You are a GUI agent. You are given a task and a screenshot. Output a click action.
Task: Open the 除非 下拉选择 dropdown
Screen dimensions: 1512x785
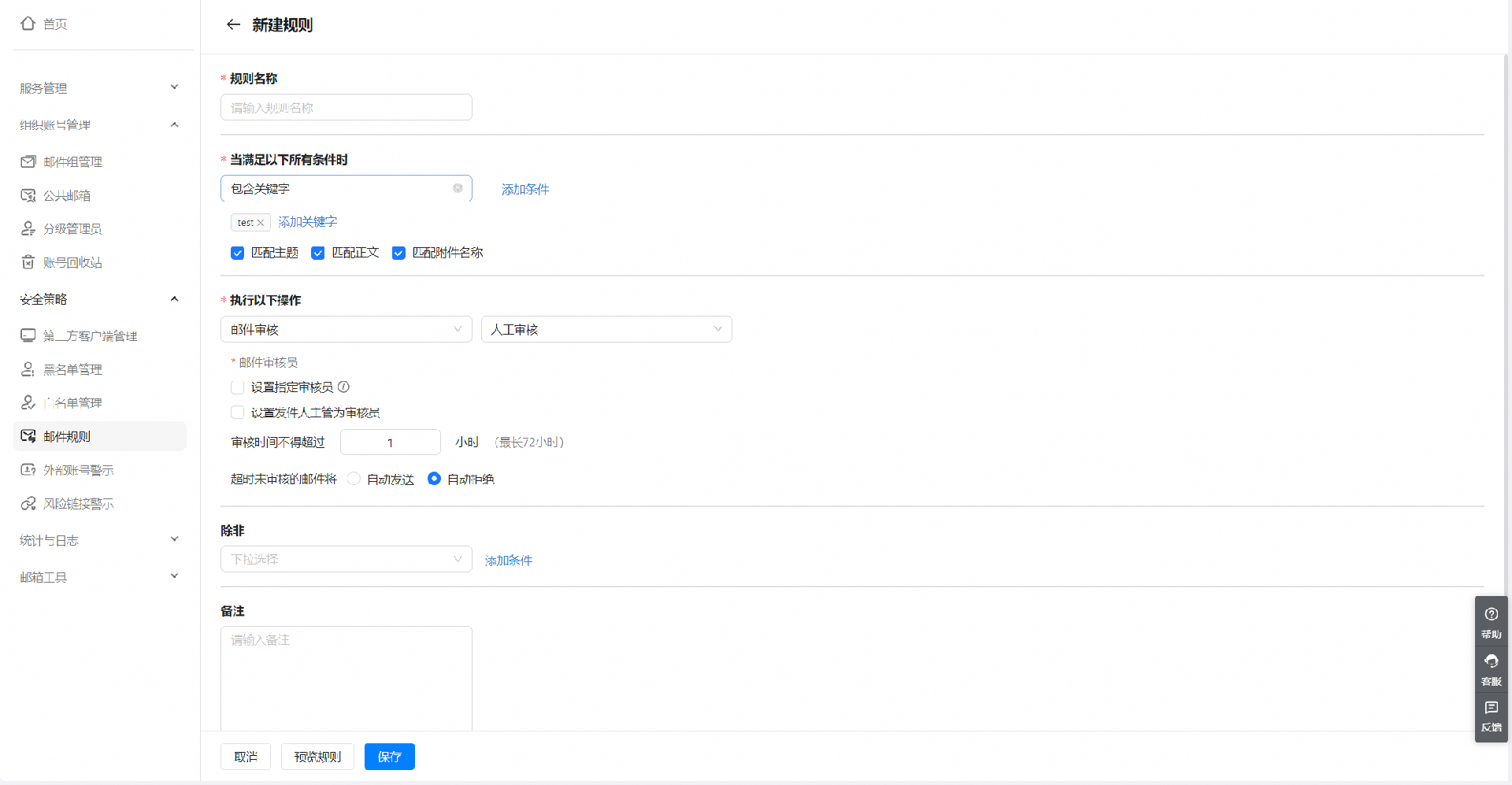[346, 559]
